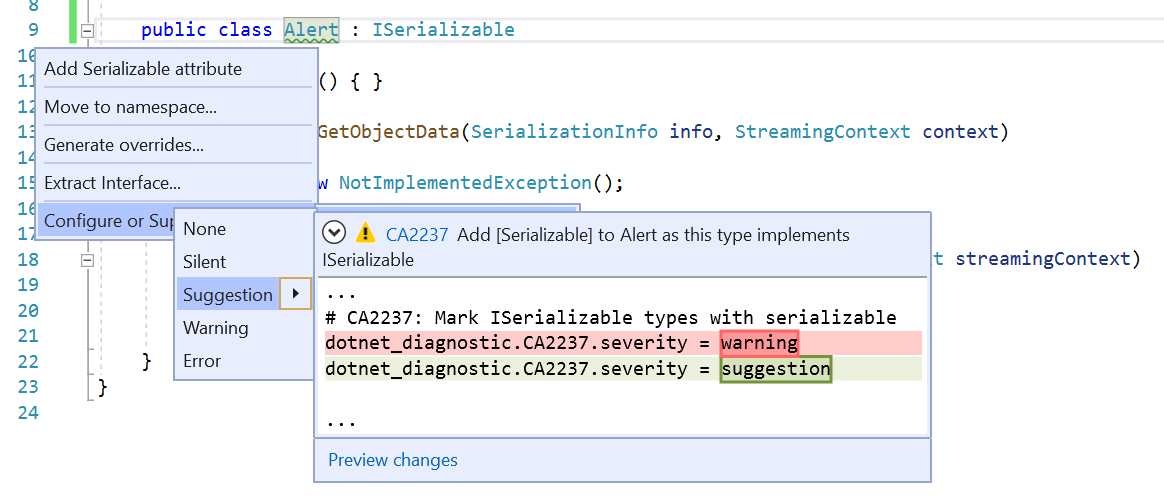This screenshot has height=502, width=1164.
Task: Click the highlighted 'warning' value in preview
Action: (759, 343)
